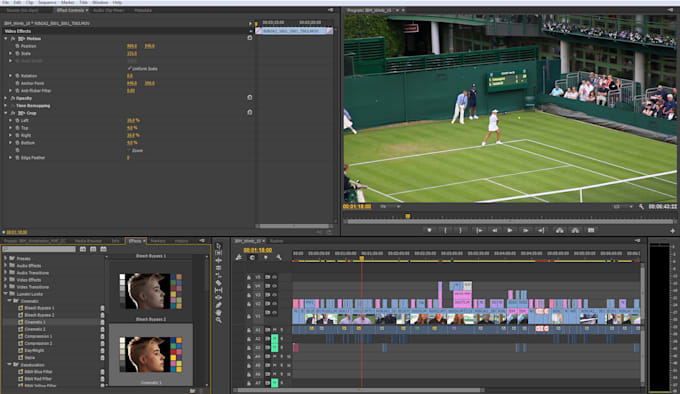Toggle V2 track output eye
The height and width of the screenshot is (394, 680).
(275, 304)
